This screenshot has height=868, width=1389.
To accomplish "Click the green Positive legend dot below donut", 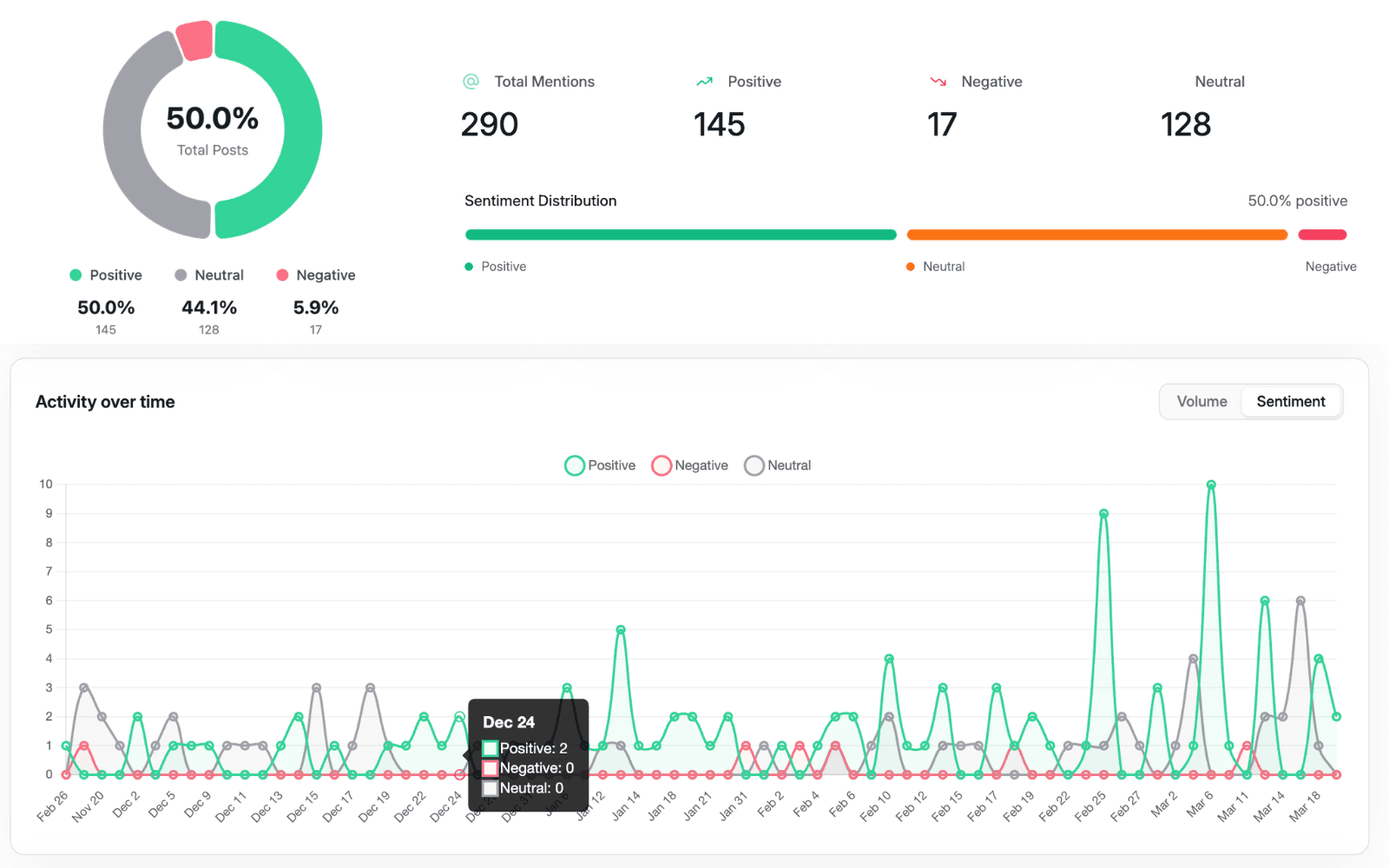I will click(x=76, y=274).
